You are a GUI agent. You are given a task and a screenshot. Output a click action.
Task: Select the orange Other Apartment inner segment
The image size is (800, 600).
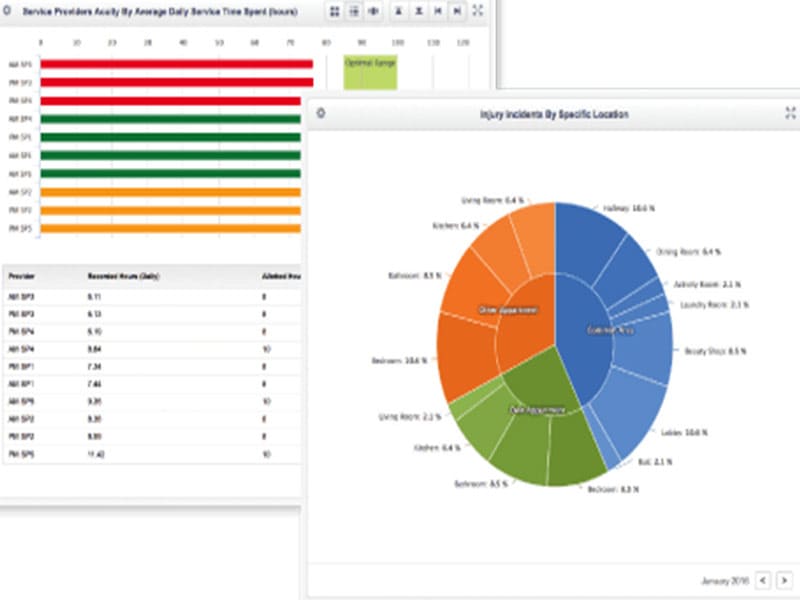[x=528, y=316]
